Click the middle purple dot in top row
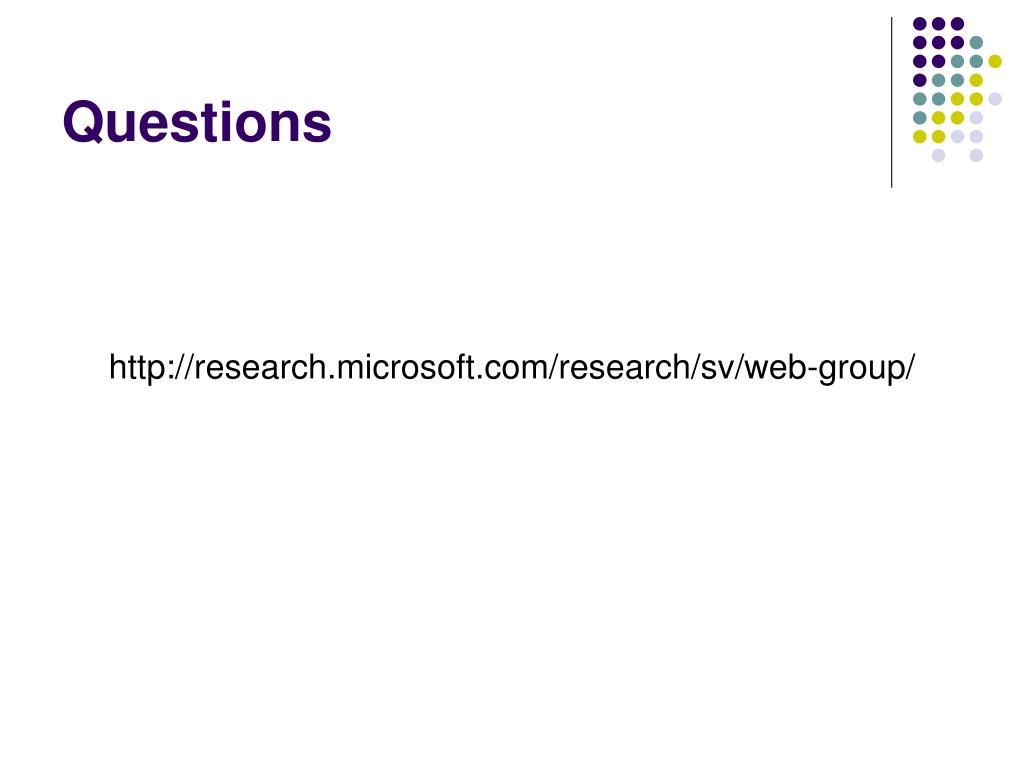 coord(938,24)
